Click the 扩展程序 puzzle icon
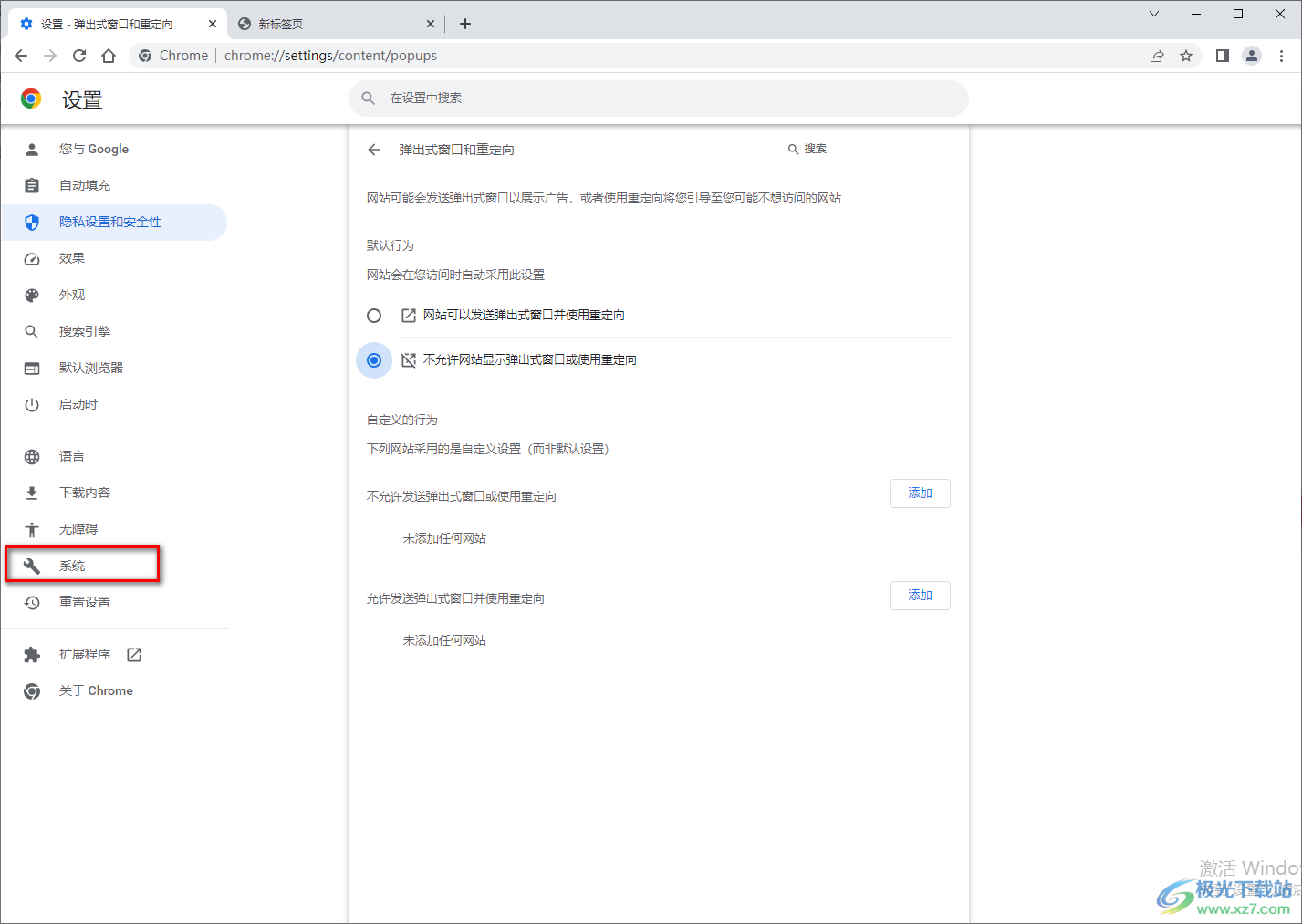1302x924 pixels. (x=32, y=655)
